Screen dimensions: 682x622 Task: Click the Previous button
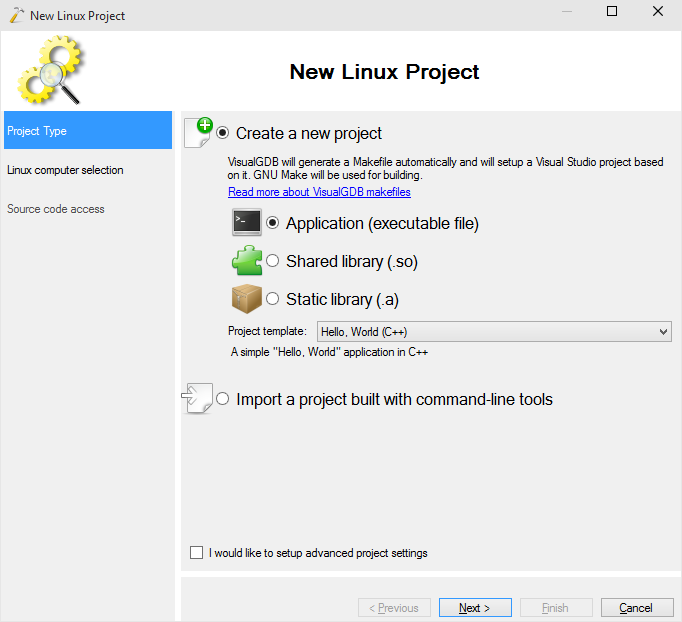coord(394,608)
